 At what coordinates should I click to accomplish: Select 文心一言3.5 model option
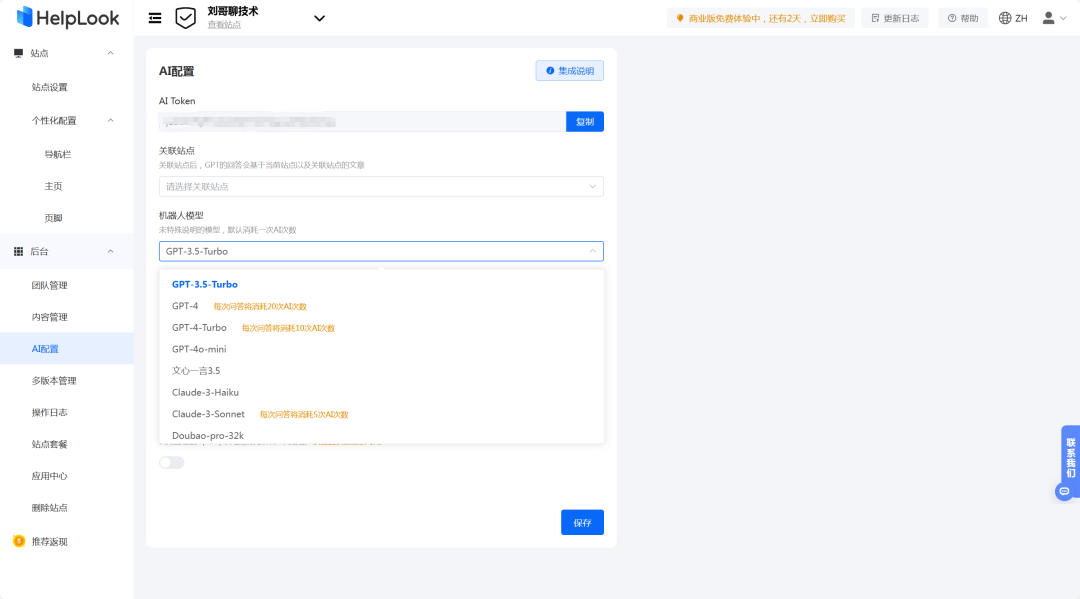pyautogui.click(x=382, y=370)
